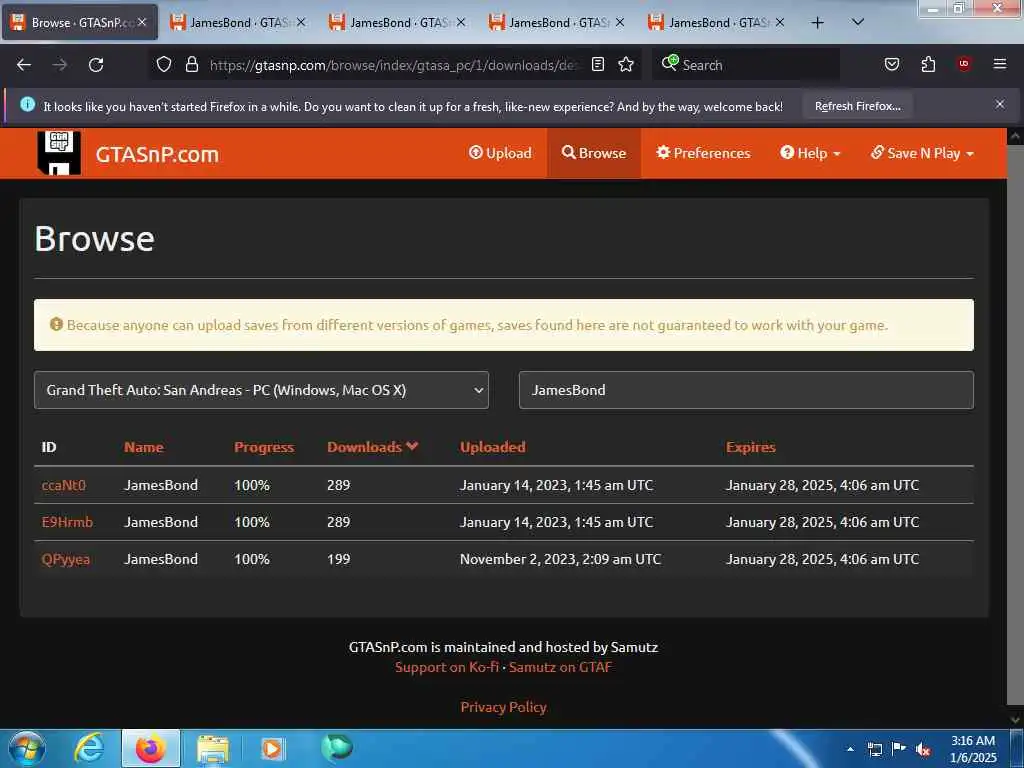Open the shield tracking protection icon
The width and height of the screenshot is (1024, 768).
click(164, 64)
